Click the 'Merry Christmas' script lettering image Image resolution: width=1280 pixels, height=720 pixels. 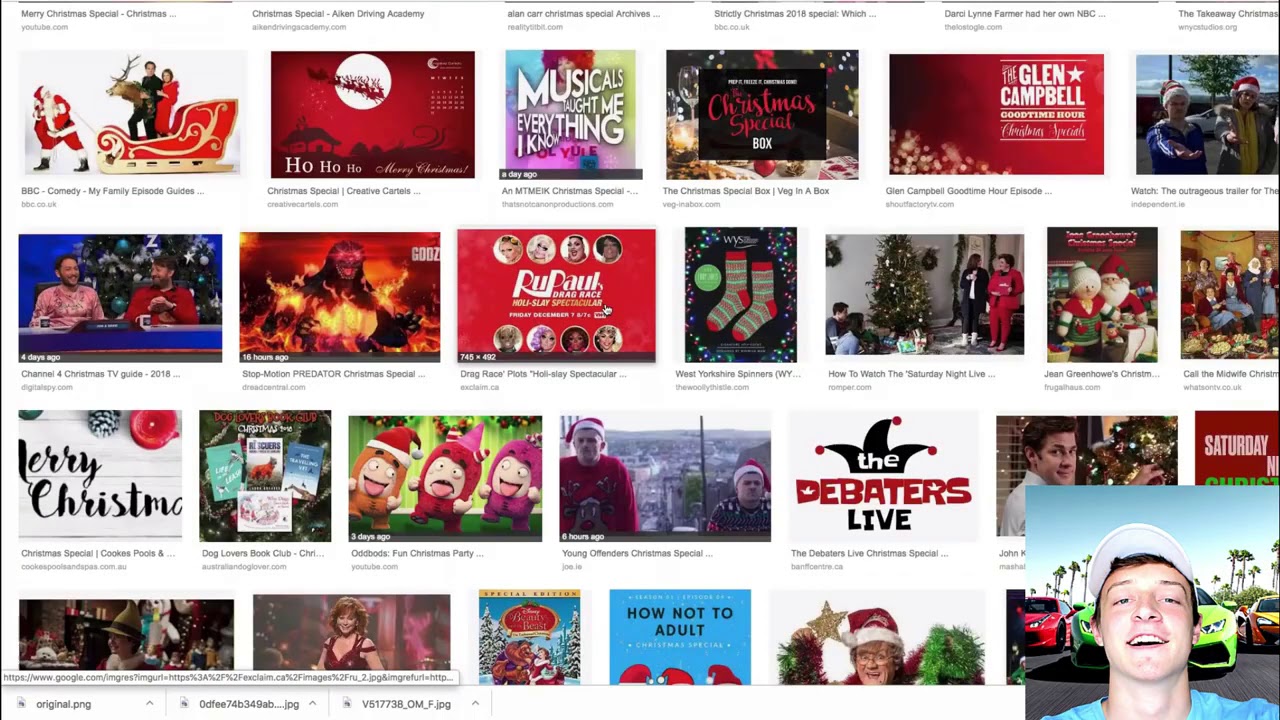click(100, 476)
